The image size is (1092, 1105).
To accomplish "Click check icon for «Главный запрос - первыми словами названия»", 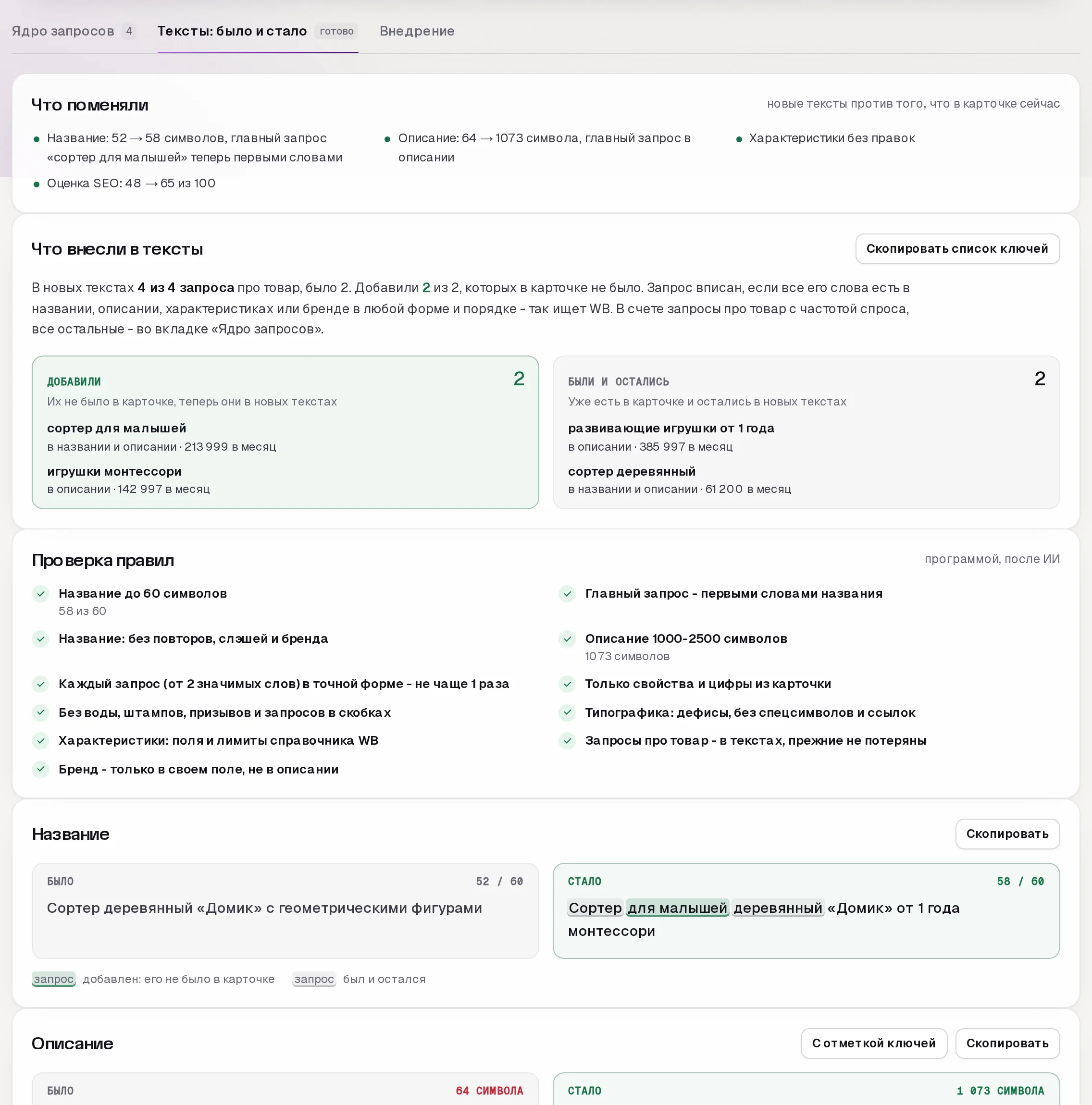I will (x=567, y=594).
